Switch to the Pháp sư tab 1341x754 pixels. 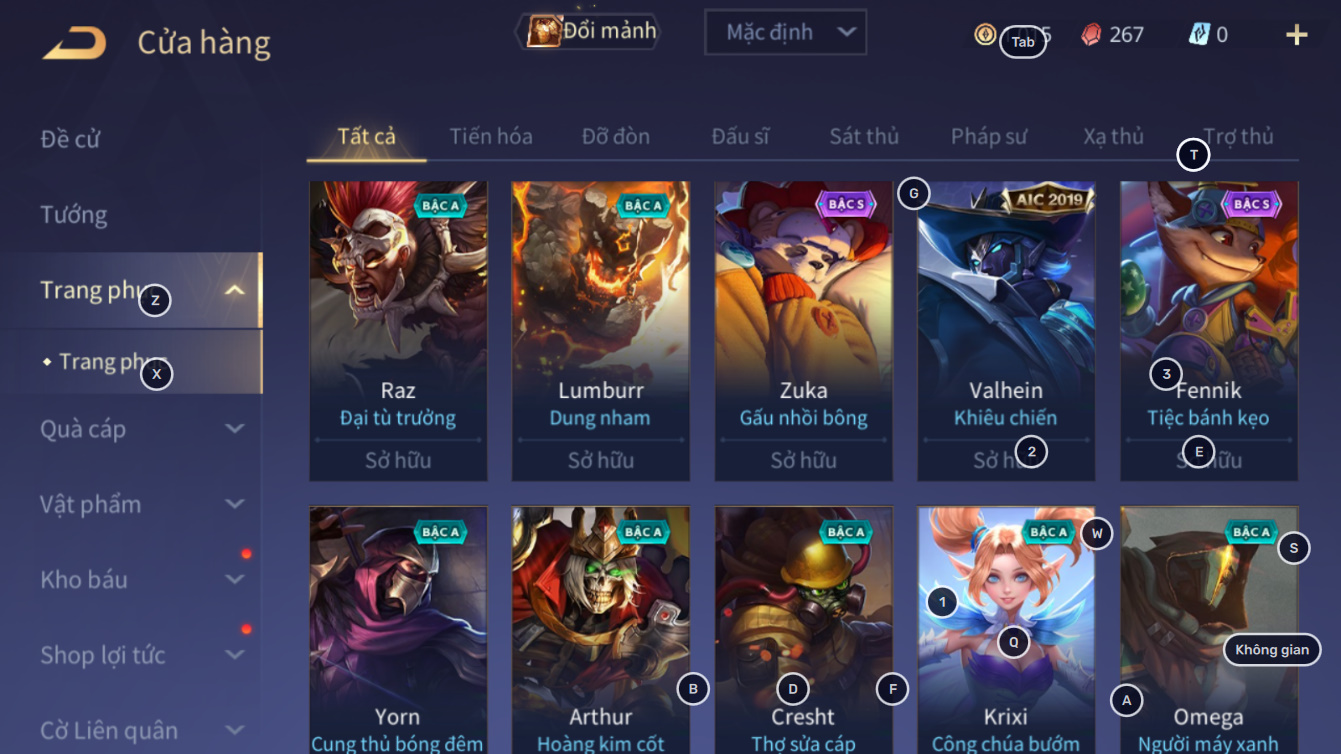[x=989, y=137]
